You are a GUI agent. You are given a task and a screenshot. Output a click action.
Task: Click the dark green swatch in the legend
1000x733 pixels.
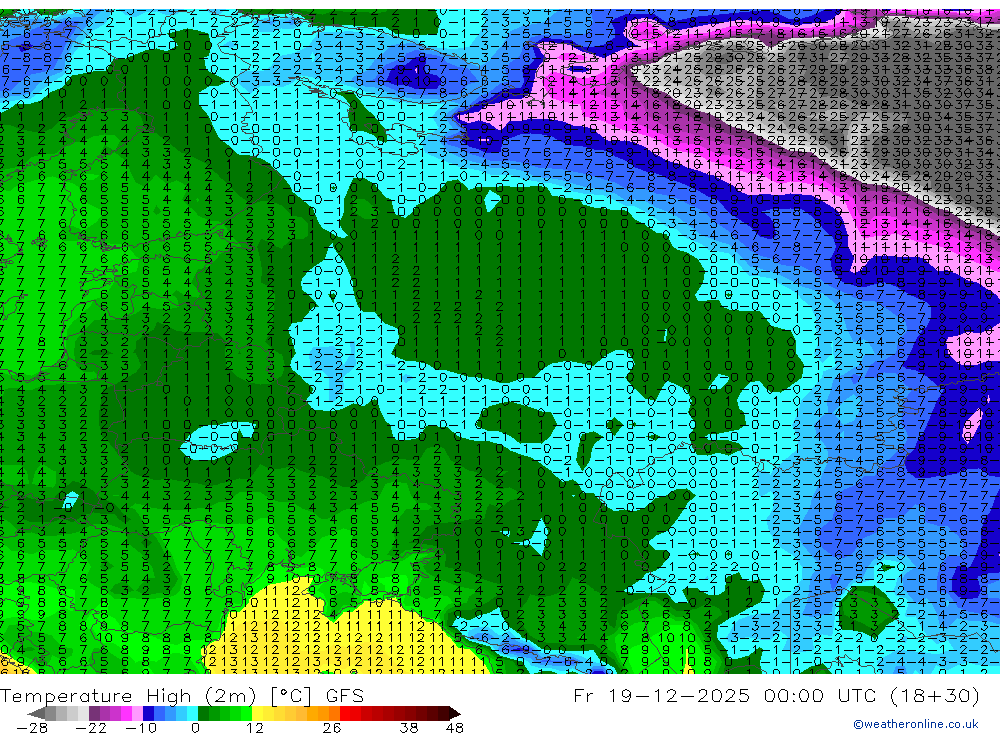203,714
